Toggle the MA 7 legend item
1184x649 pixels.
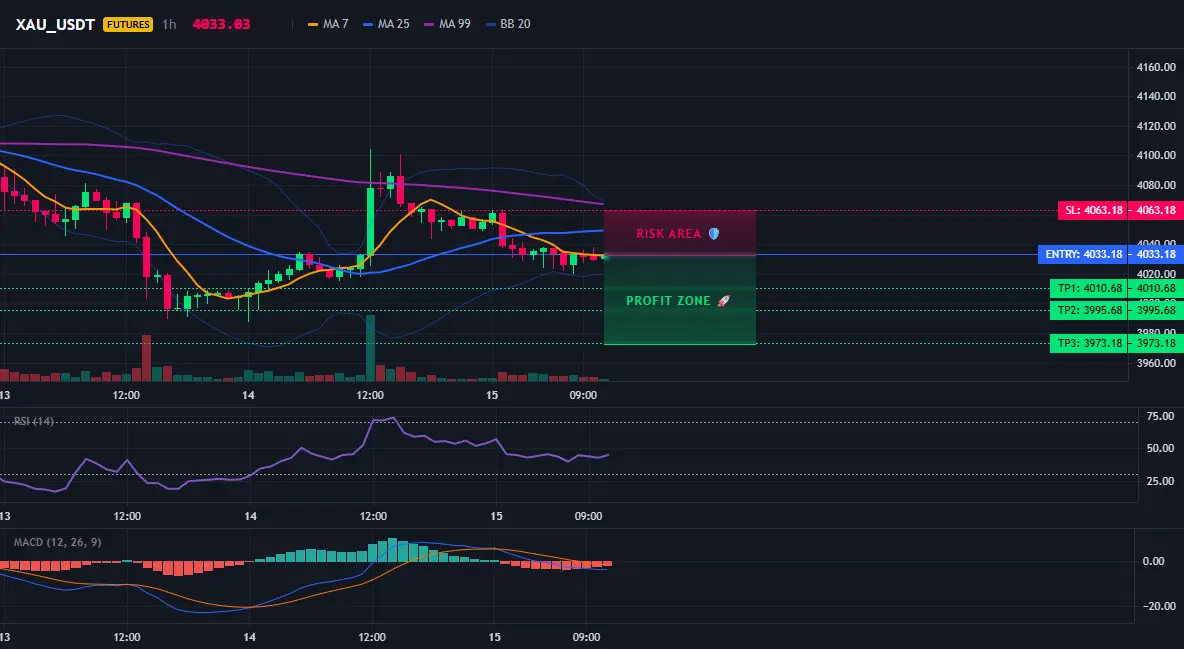[328, 24]
